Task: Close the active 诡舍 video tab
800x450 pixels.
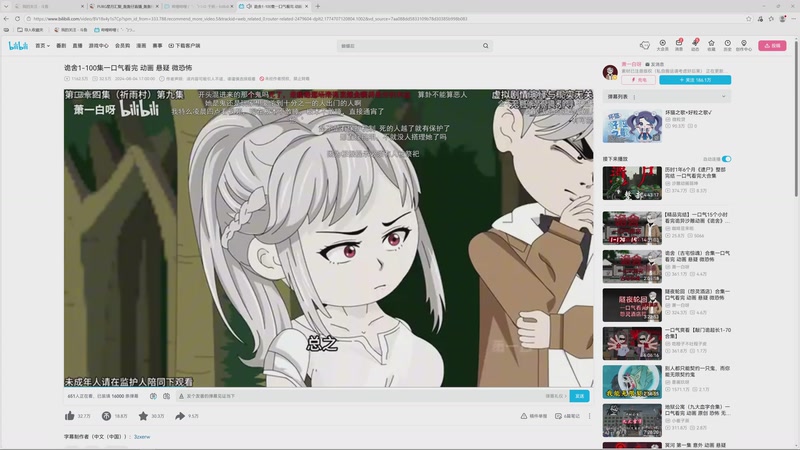Action: click(x=307, y=7)
